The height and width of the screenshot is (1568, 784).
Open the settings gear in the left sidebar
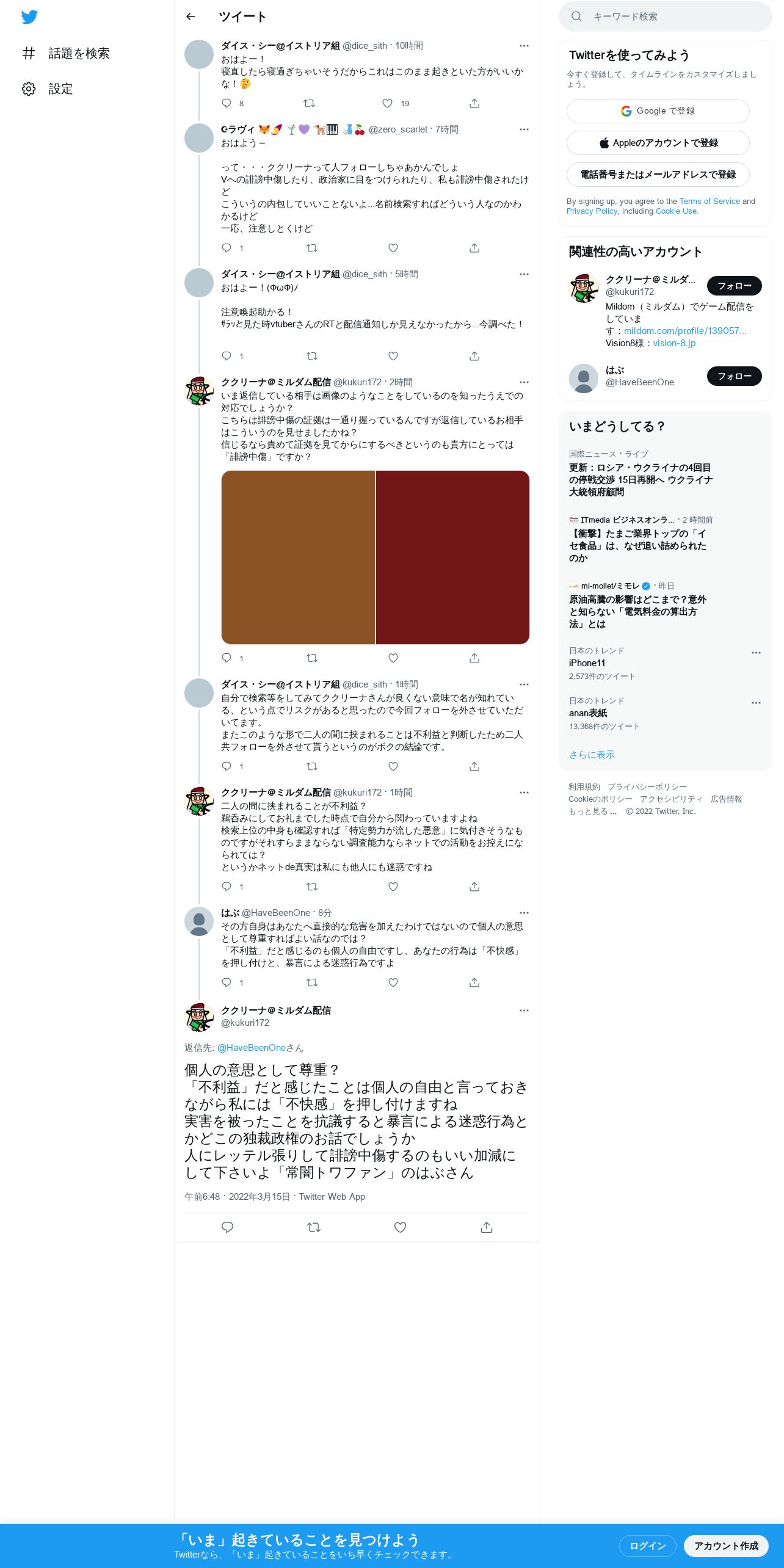tap(29, 89)
